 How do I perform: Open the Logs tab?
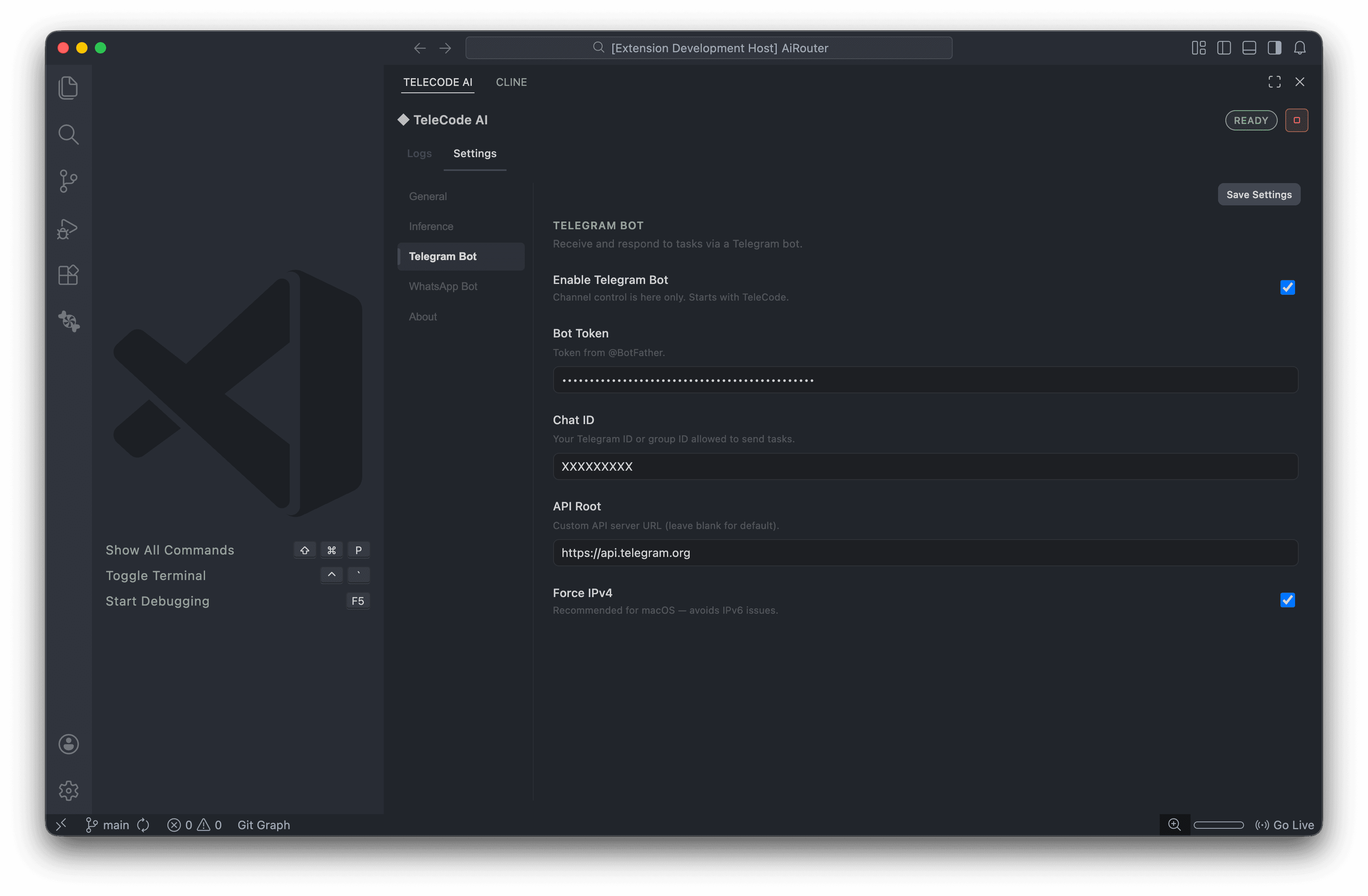point(419,154)
